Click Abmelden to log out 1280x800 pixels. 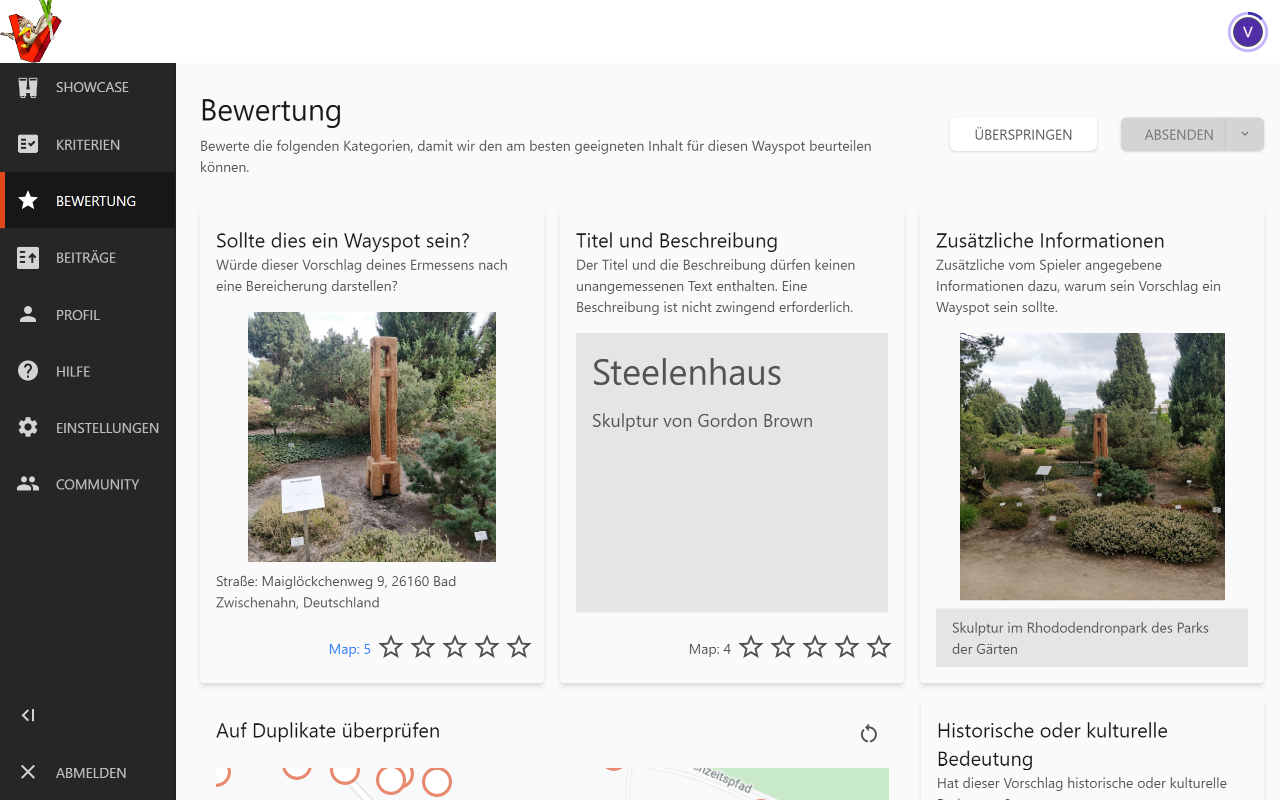[x=90, y=773]
